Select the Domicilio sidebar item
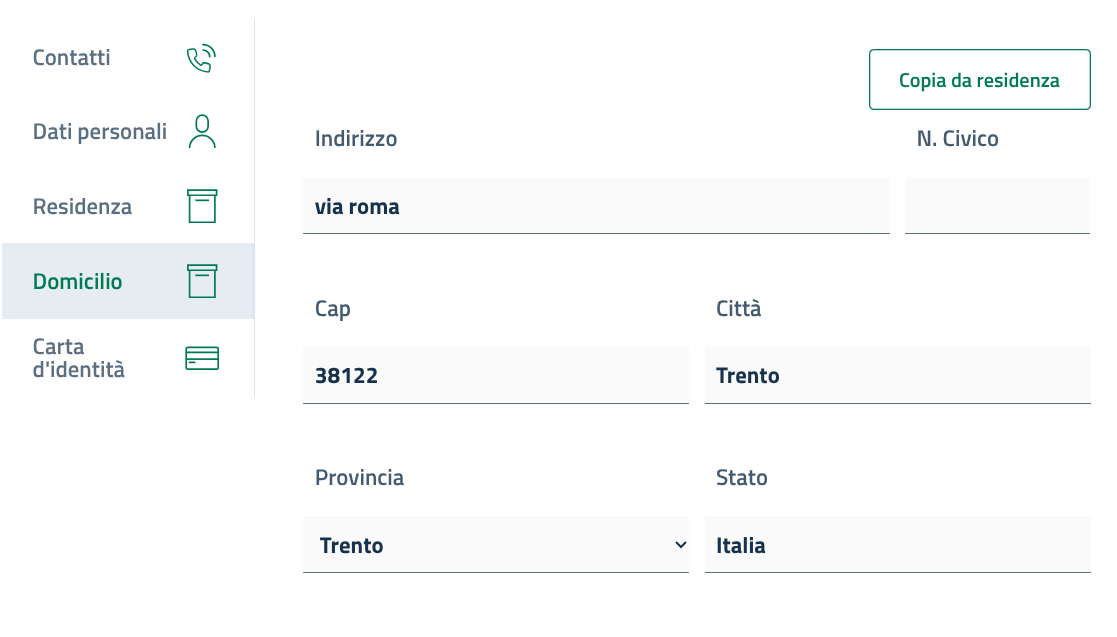Screen dimensions: 1117x637 coord(78,282)
